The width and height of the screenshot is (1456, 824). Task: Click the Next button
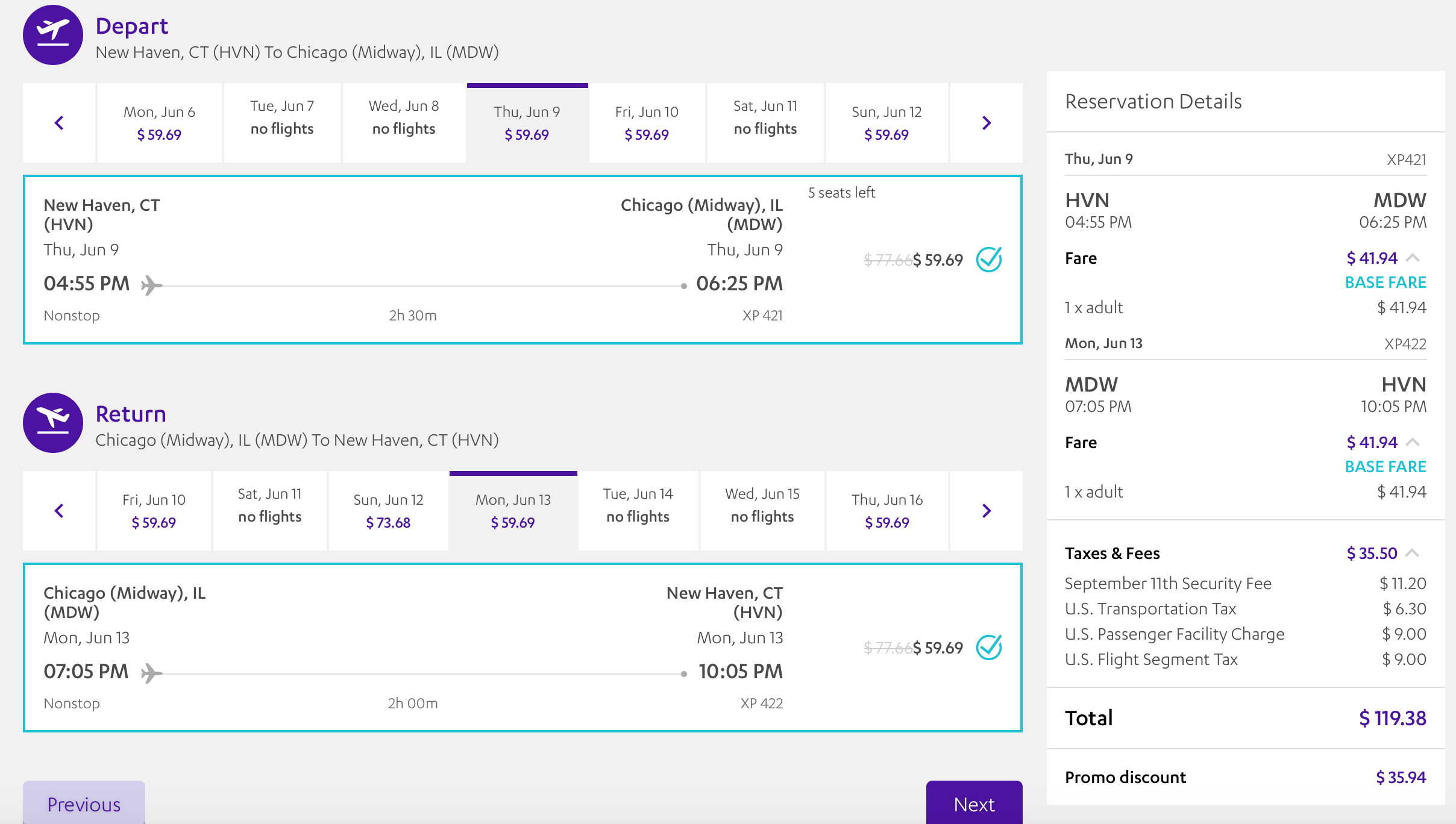coord(974,804)
